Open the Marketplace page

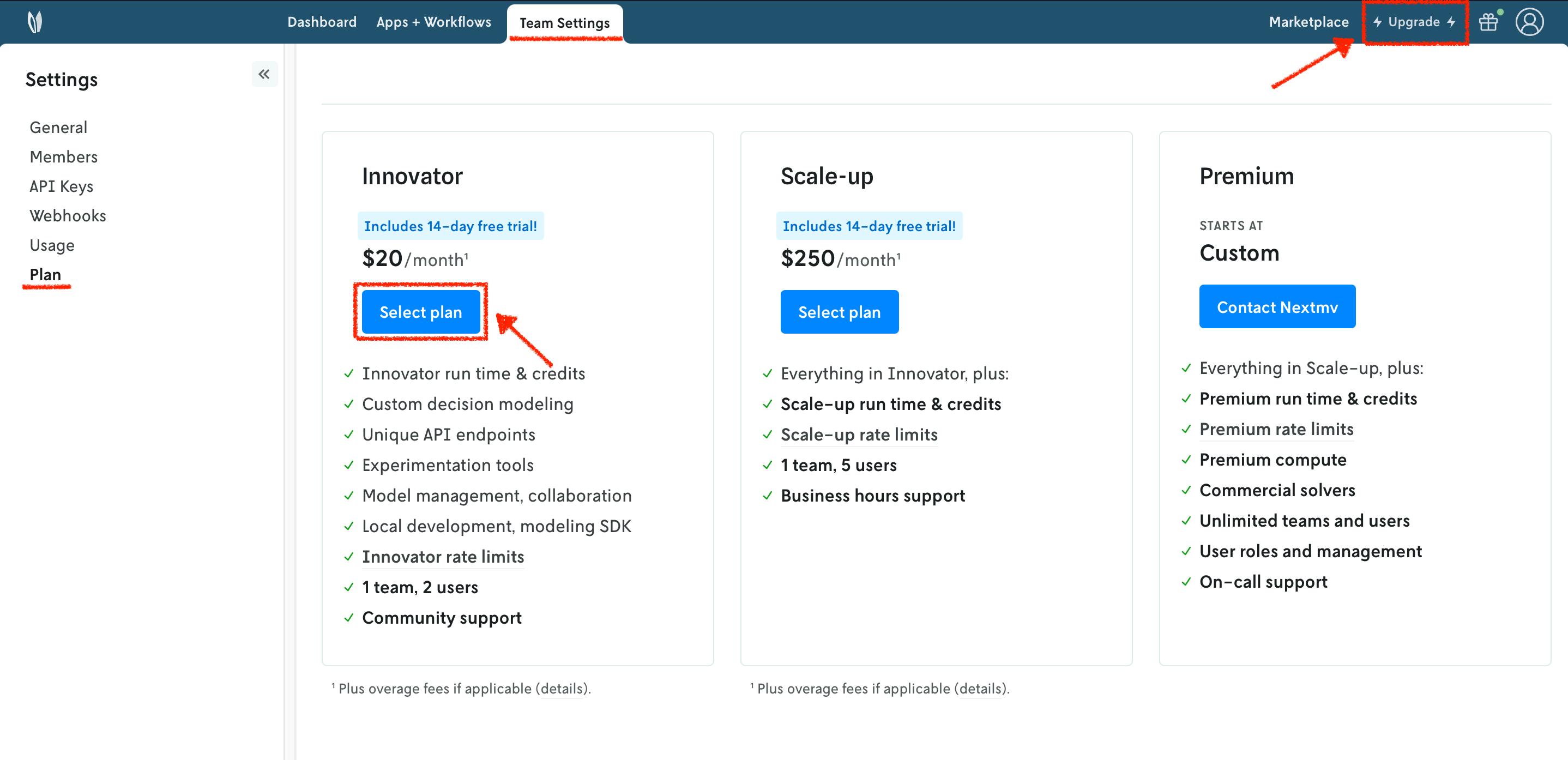(1308, 22)
